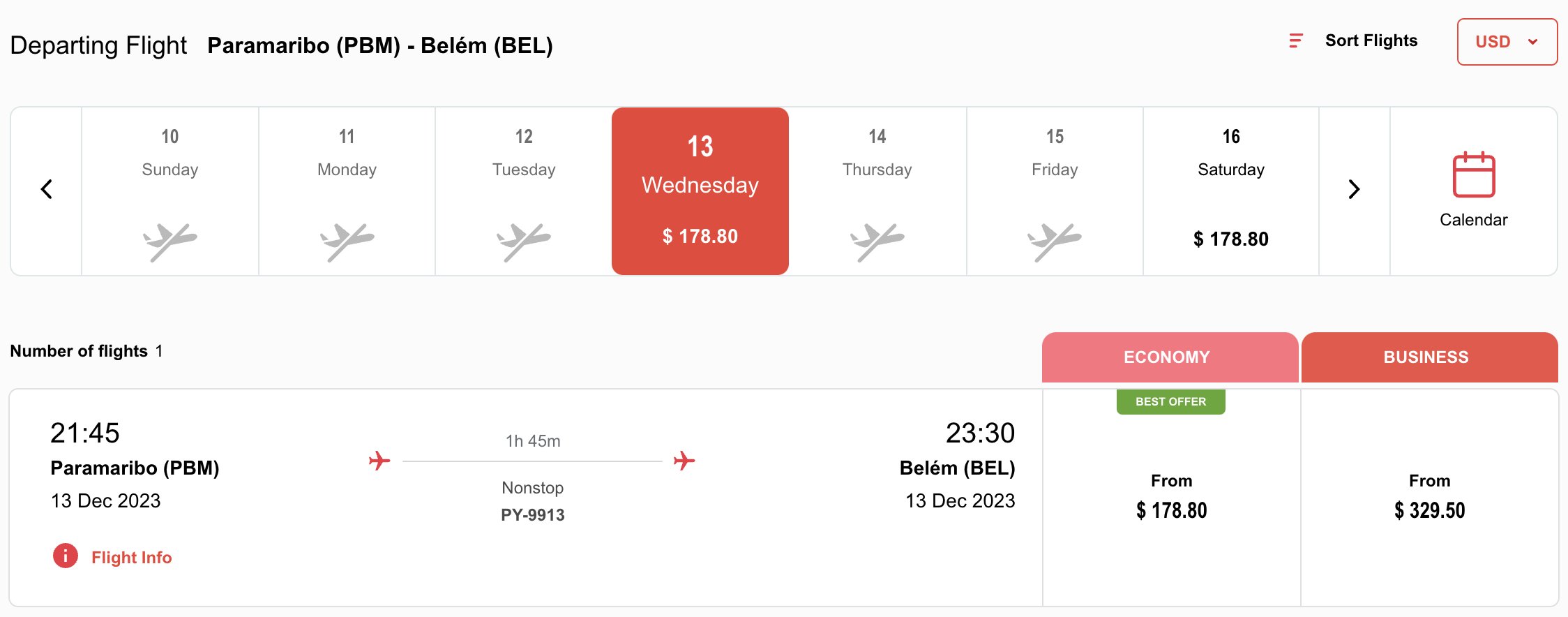Screen dimensions: 1568x617
Task: Click the departure plane icon beside Paramaribo
Action: pyautogui.click(x=379, y=461)
